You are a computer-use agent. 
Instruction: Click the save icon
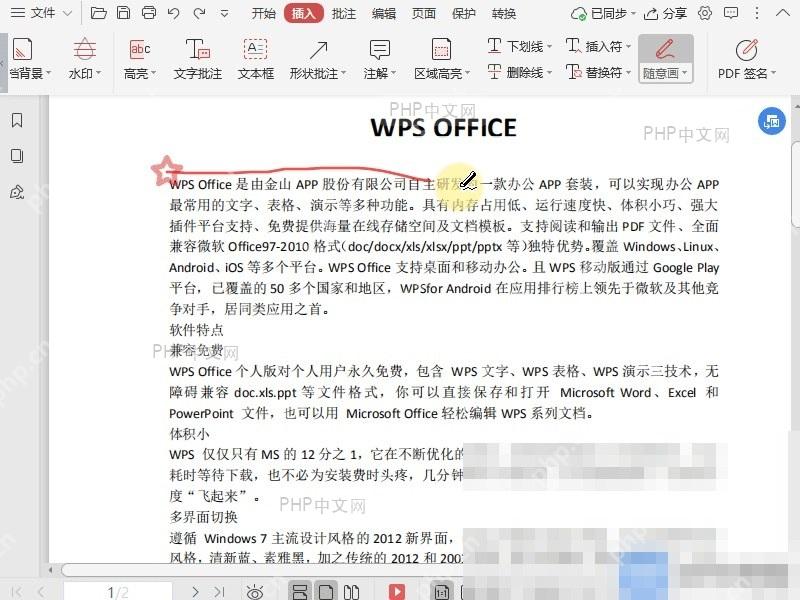point(123,13)
